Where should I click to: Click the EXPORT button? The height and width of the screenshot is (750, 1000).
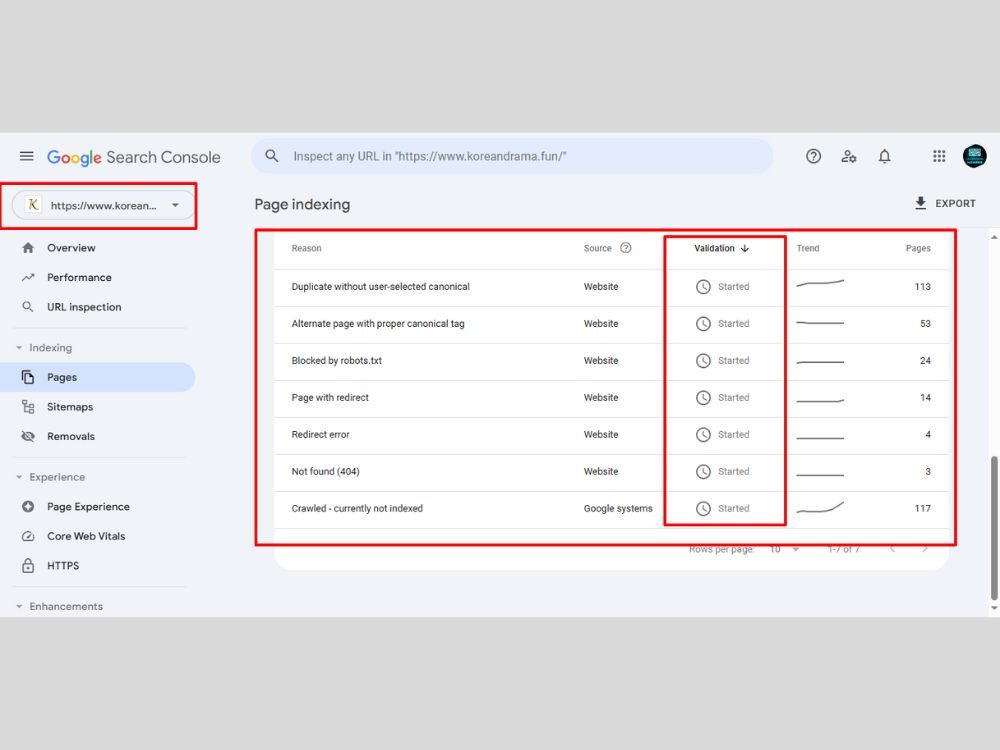pyautogui.click(x=945, y=203)
